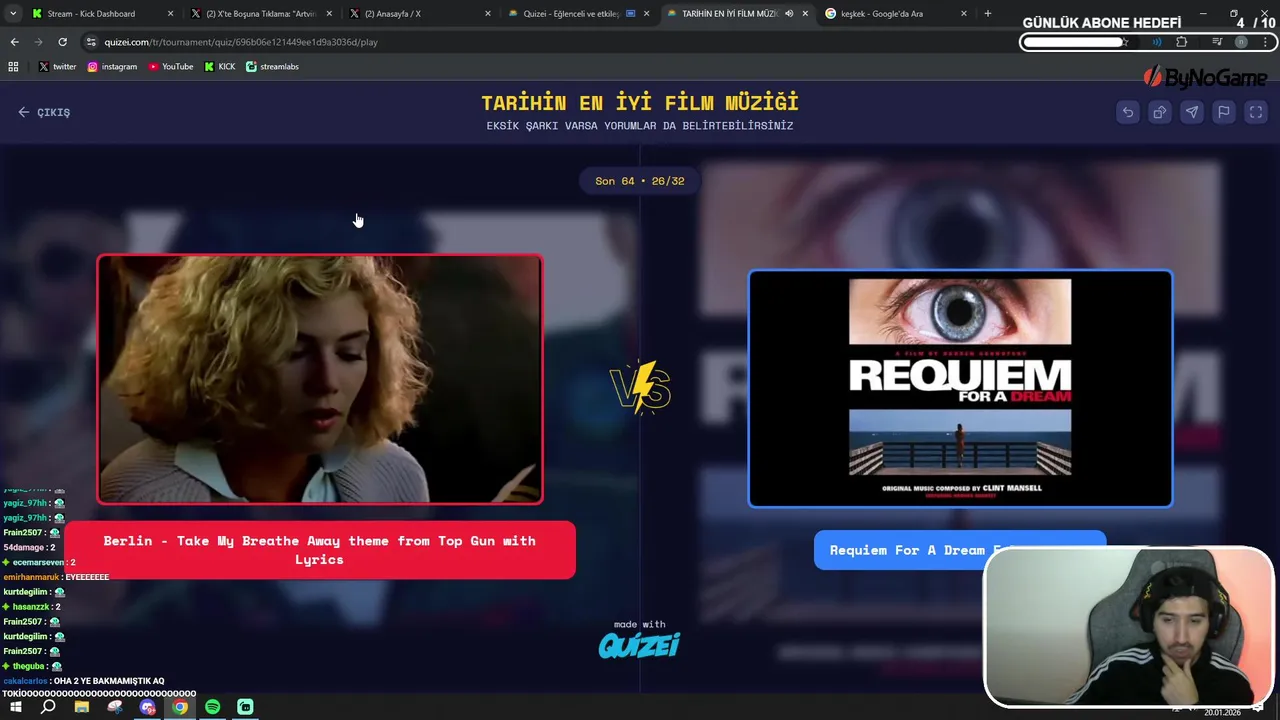Open the Chrome extensions puzzle icon
1280x720 pixels.
[1182, 42]
